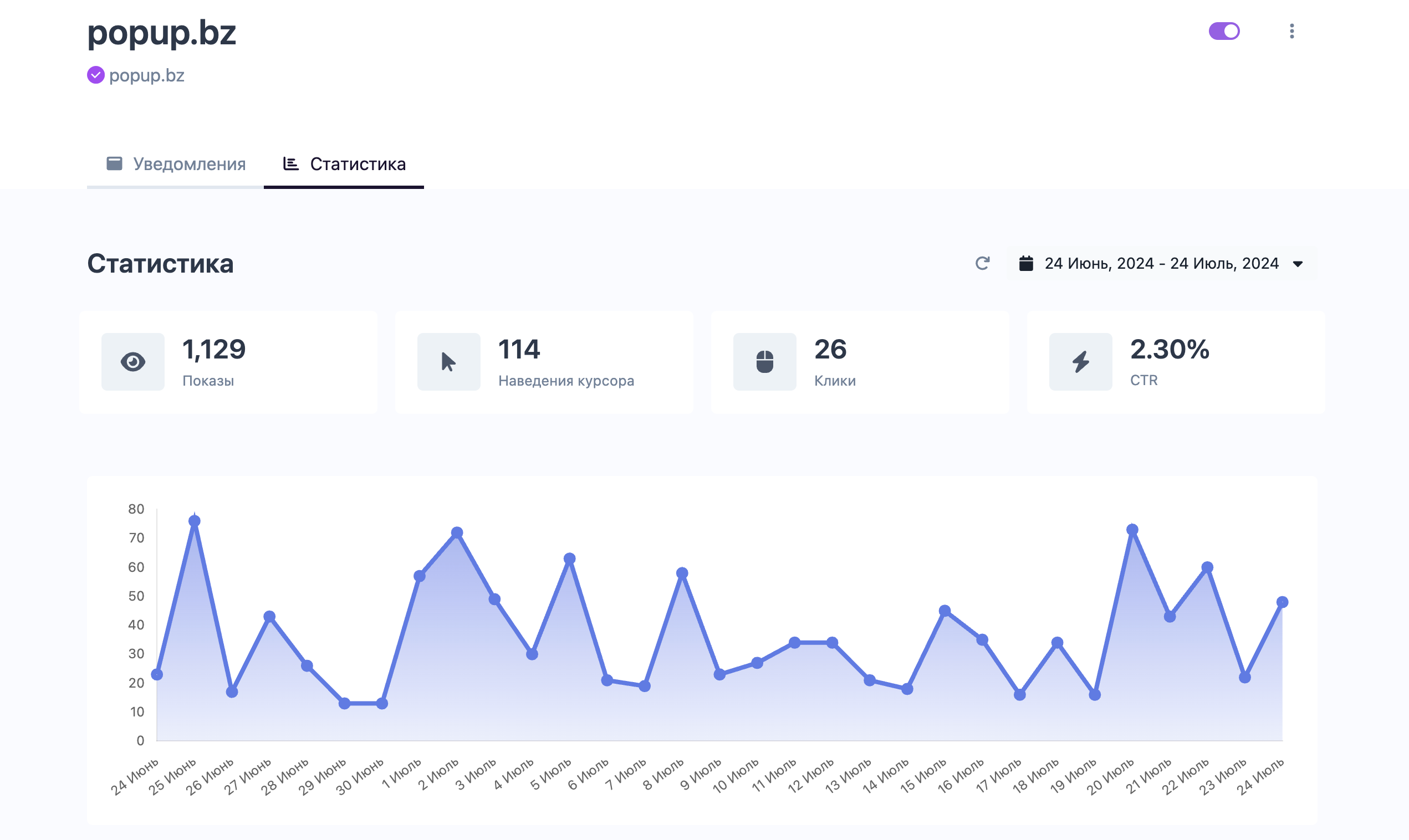
Task: Click the 20 Июль peak data point
Action: tap(1132, 530)
